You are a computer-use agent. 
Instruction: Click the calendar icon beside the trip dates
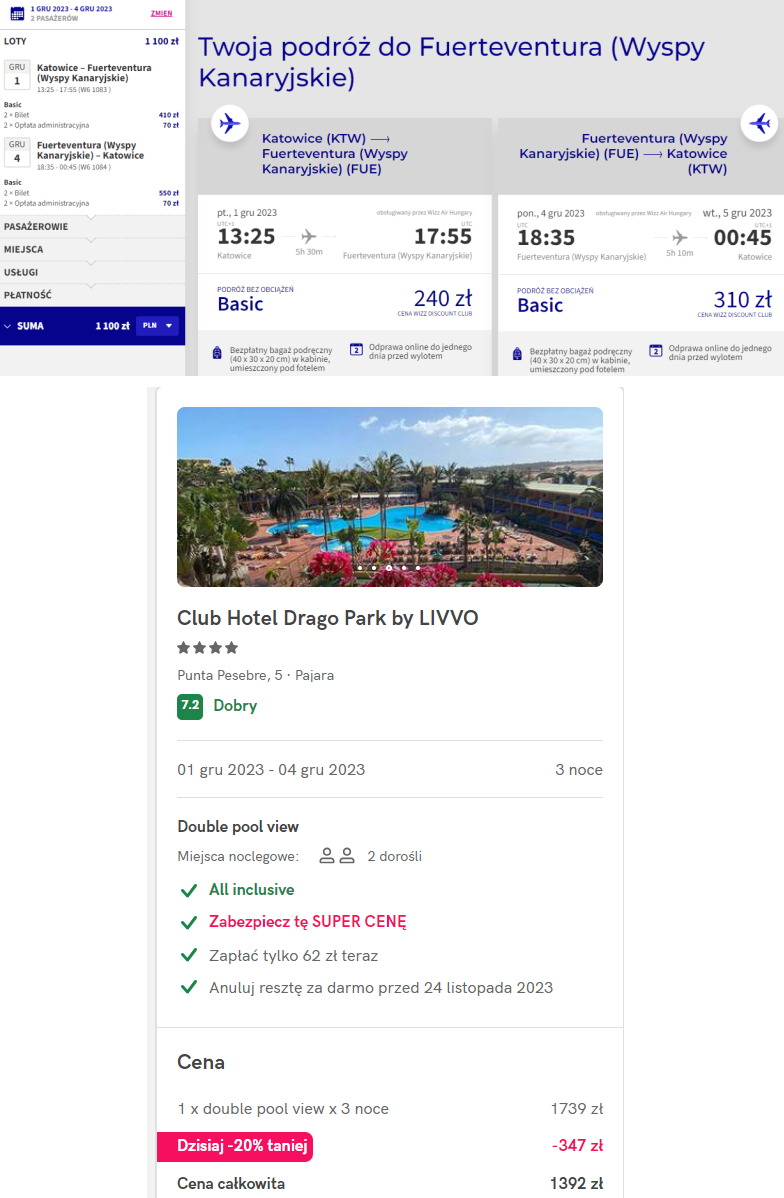[x=17, y=13]
